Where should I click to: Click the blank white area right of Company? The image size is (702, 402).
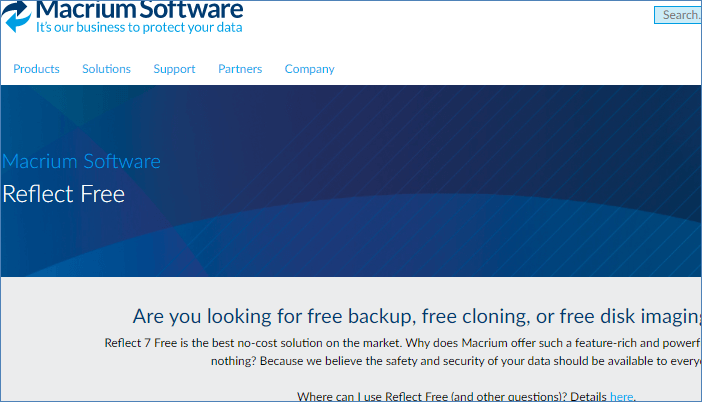500,69
